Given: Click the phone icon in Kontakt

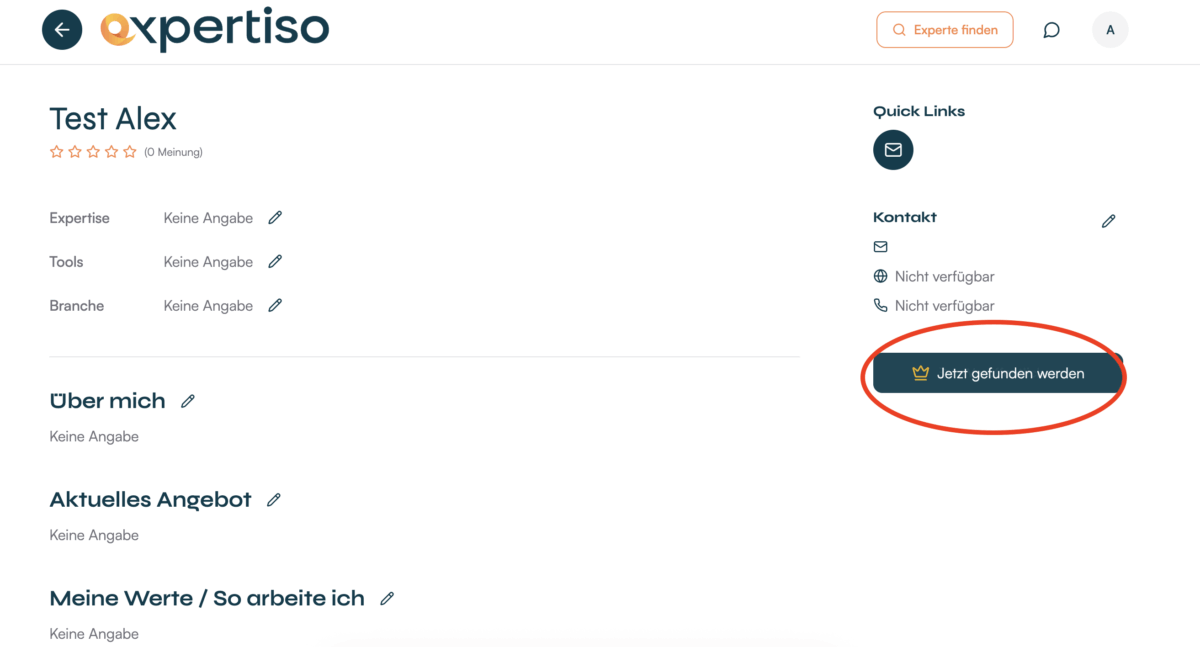Looking at the screenshot, I should pos(880,305).
